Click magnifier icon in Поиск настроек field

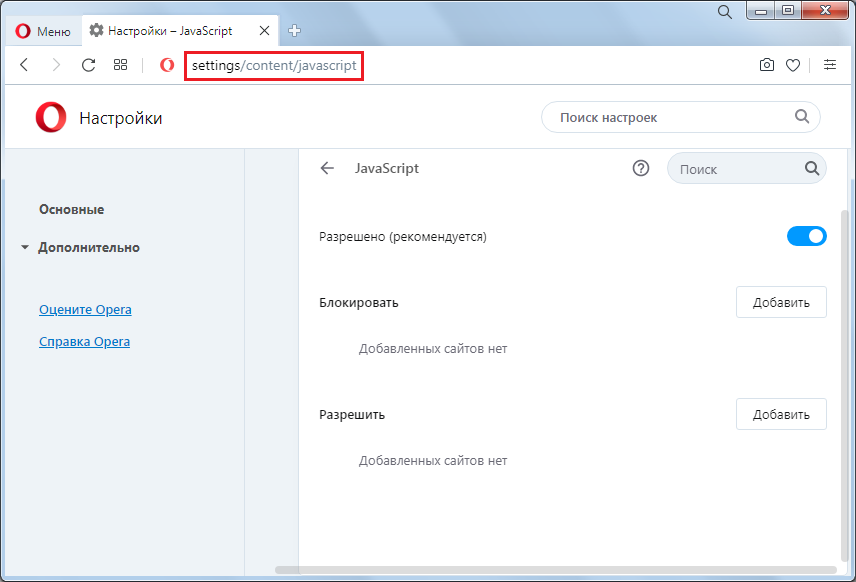801,116
